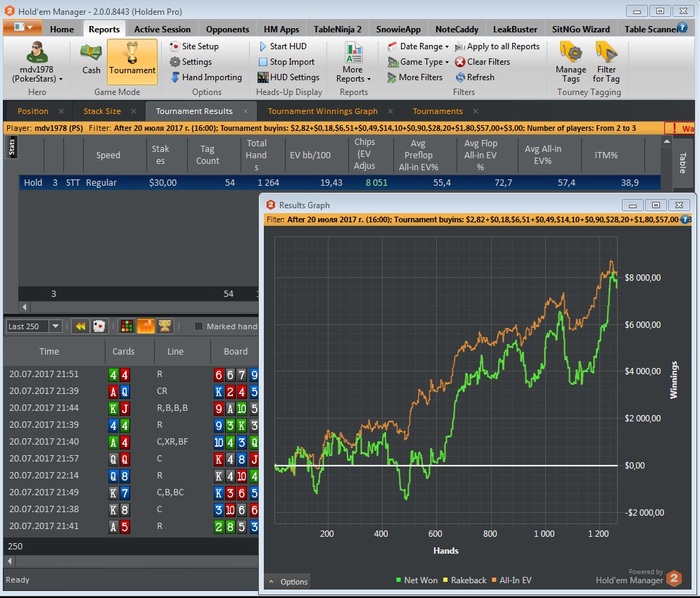Open the mdv1978 (PokerStars) hero selector

tap(37, 62)
